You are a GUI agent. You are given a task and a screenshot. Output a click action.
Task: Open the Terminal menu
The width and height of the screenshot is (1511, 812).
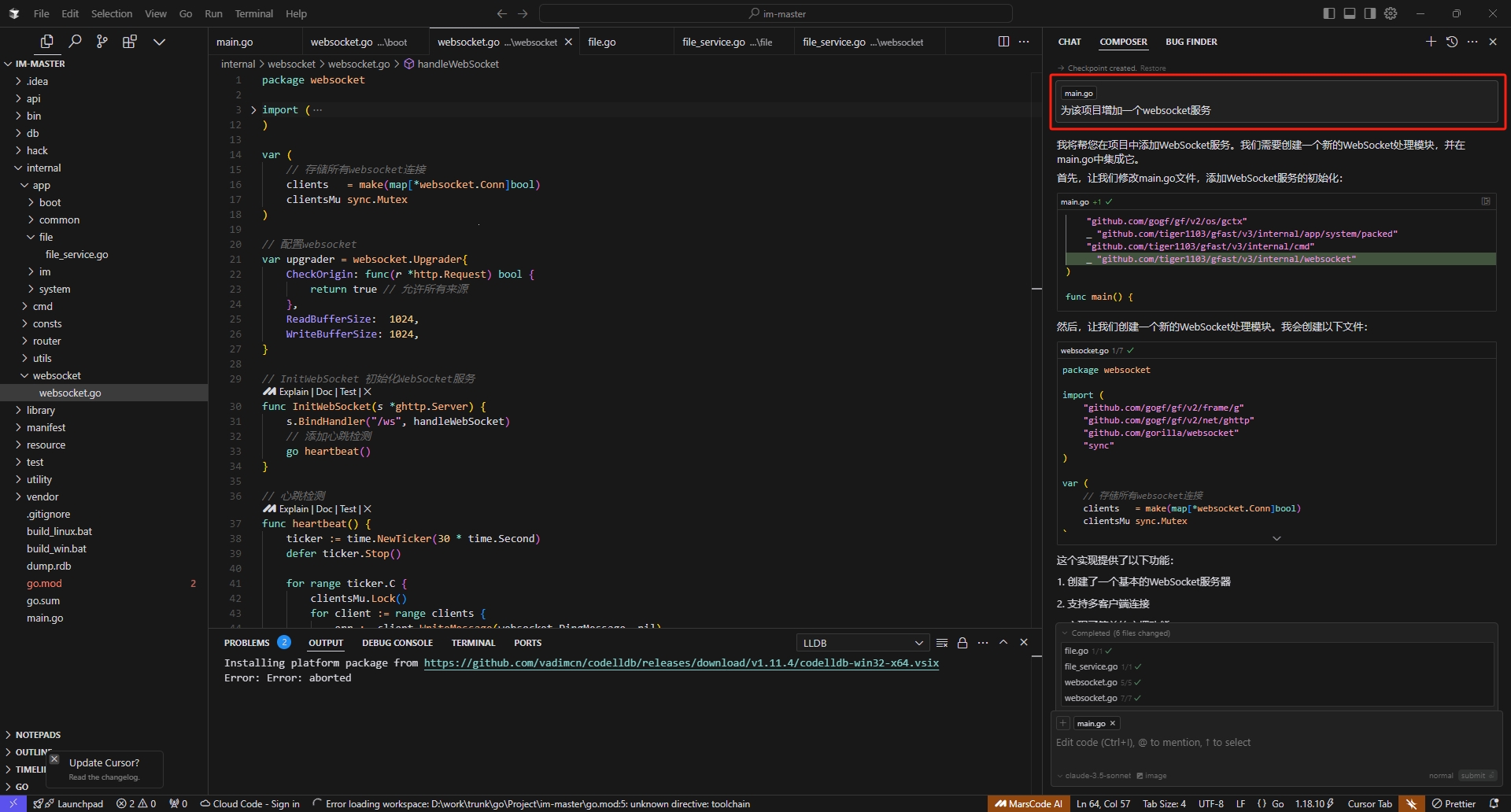[x=253, y=13]
